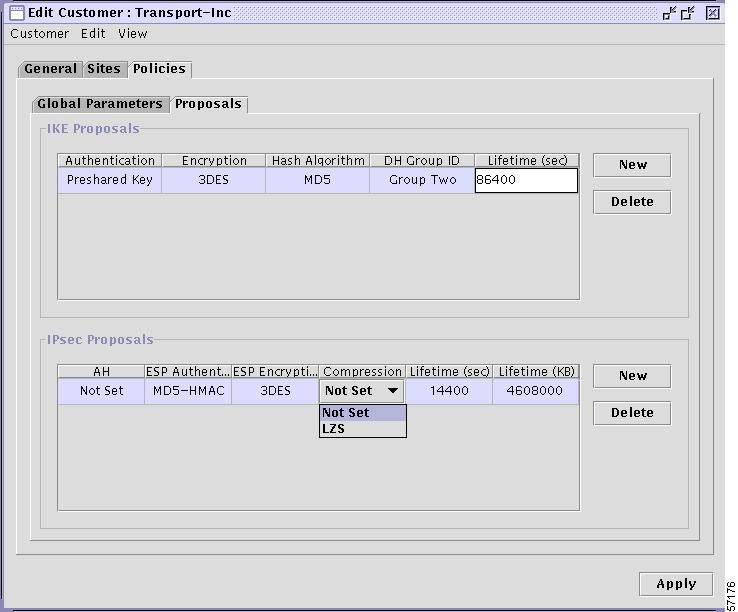This screenshot has height=612, width=738.
Task: Open the Customer menu
Action: [x=40, y=34]
